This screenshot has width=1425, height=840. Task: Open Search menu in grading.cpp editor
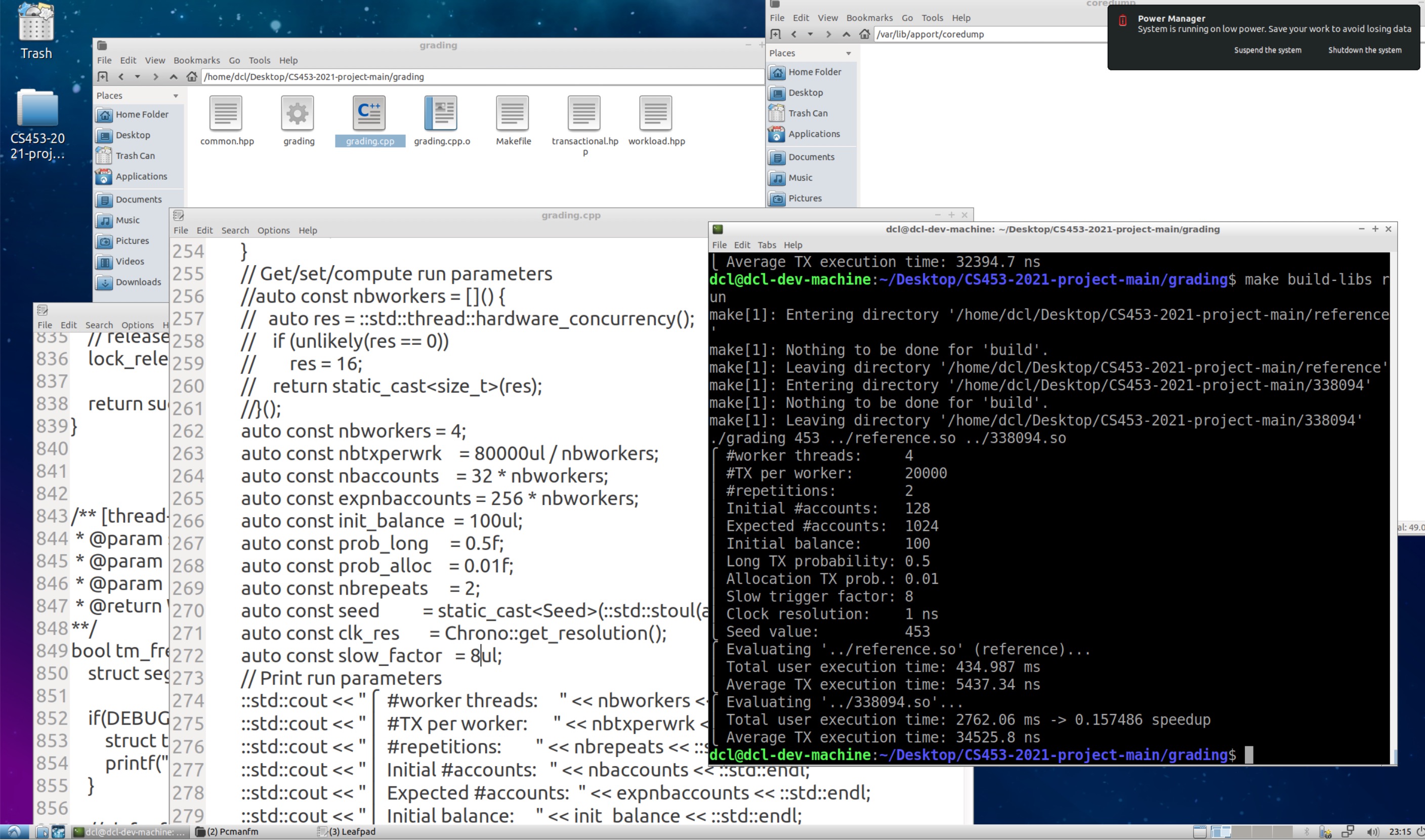234,230
